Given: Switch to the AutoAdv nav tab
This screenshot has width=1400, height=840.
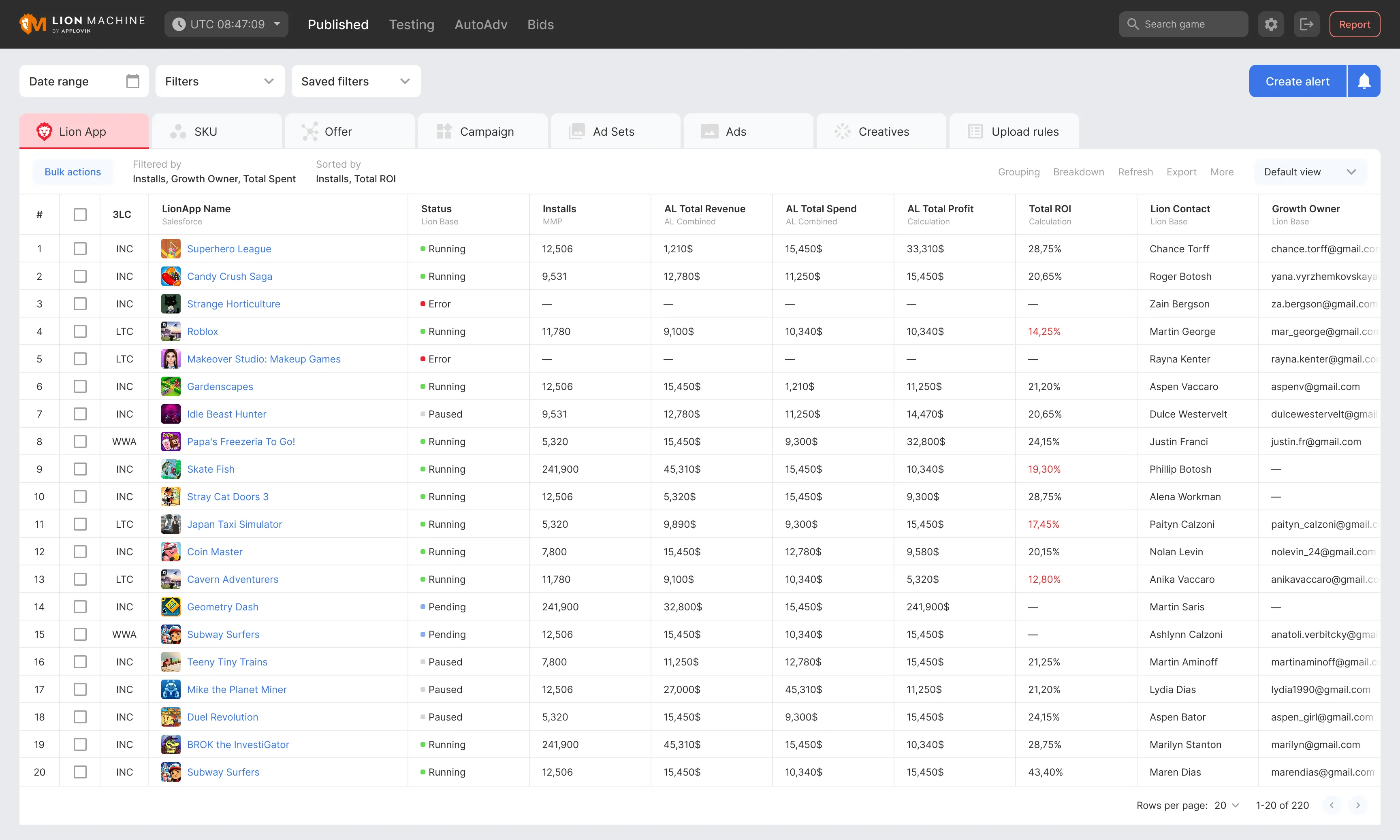Looking at the screenshot, I should [480, 24].
